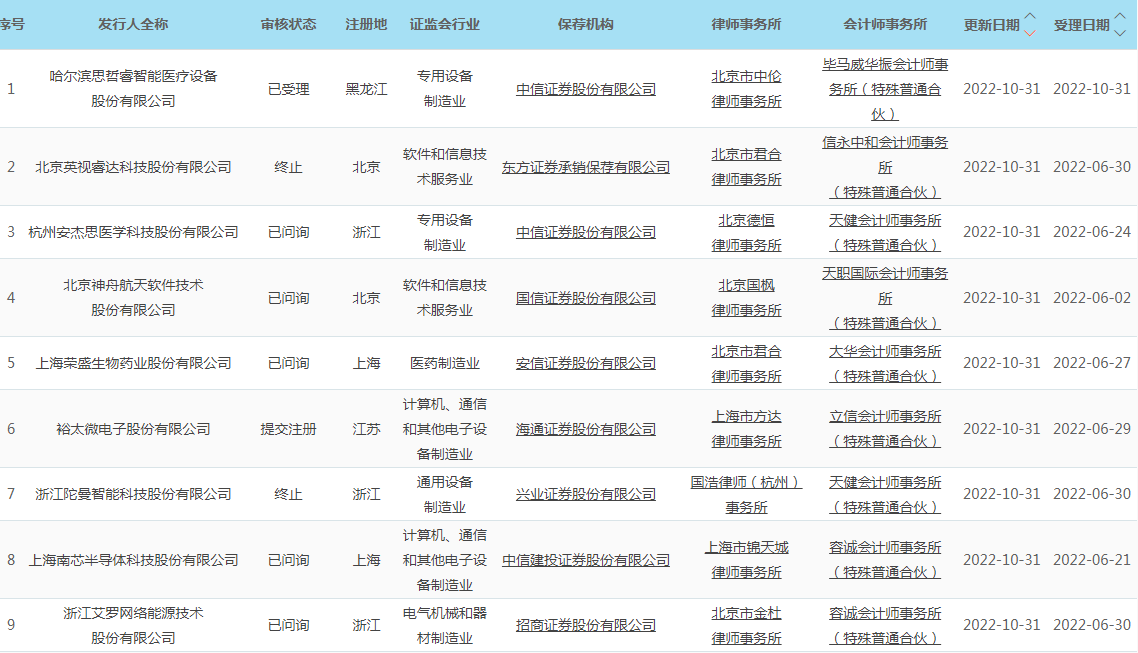Click 兴业证券股份有限公司 link
1138x653 pixels.
click(x=586, y=494)
